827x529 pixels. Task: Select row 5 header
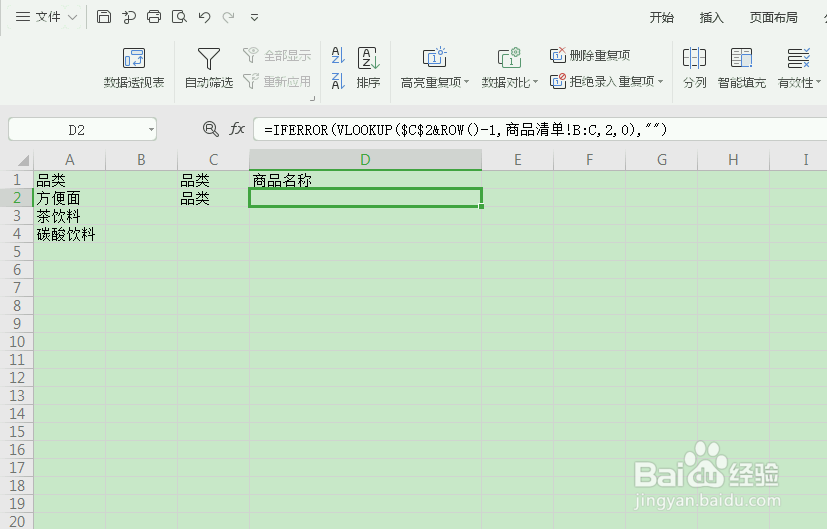coord(17,252)
